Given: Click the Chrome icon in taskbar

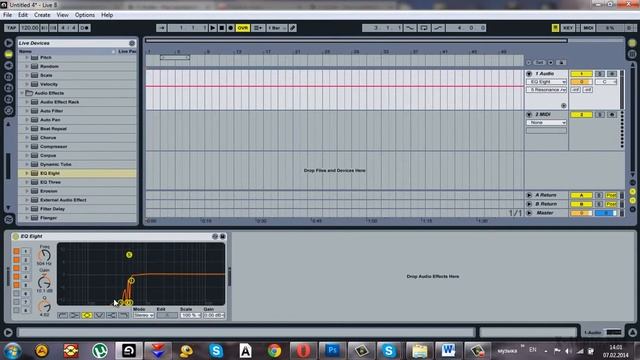Looking at the screenshot, I should coord(274,351).
